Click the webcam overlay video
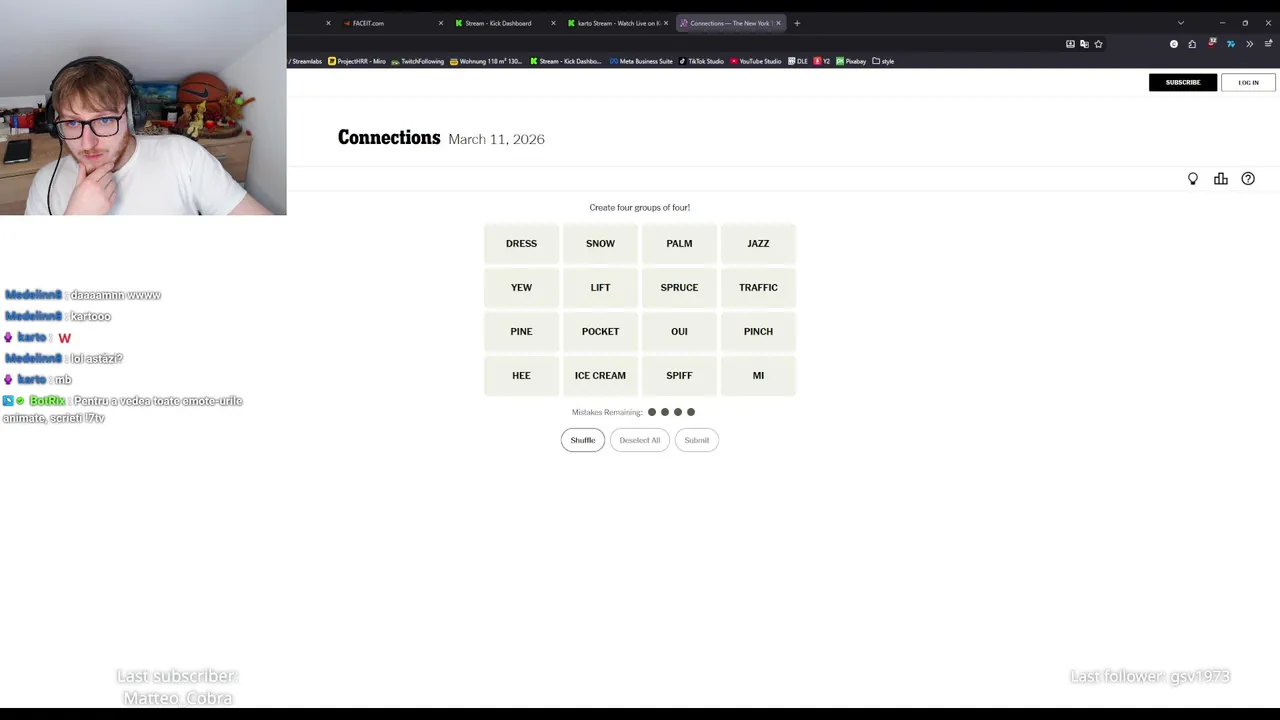 click(x=143, y=108)
